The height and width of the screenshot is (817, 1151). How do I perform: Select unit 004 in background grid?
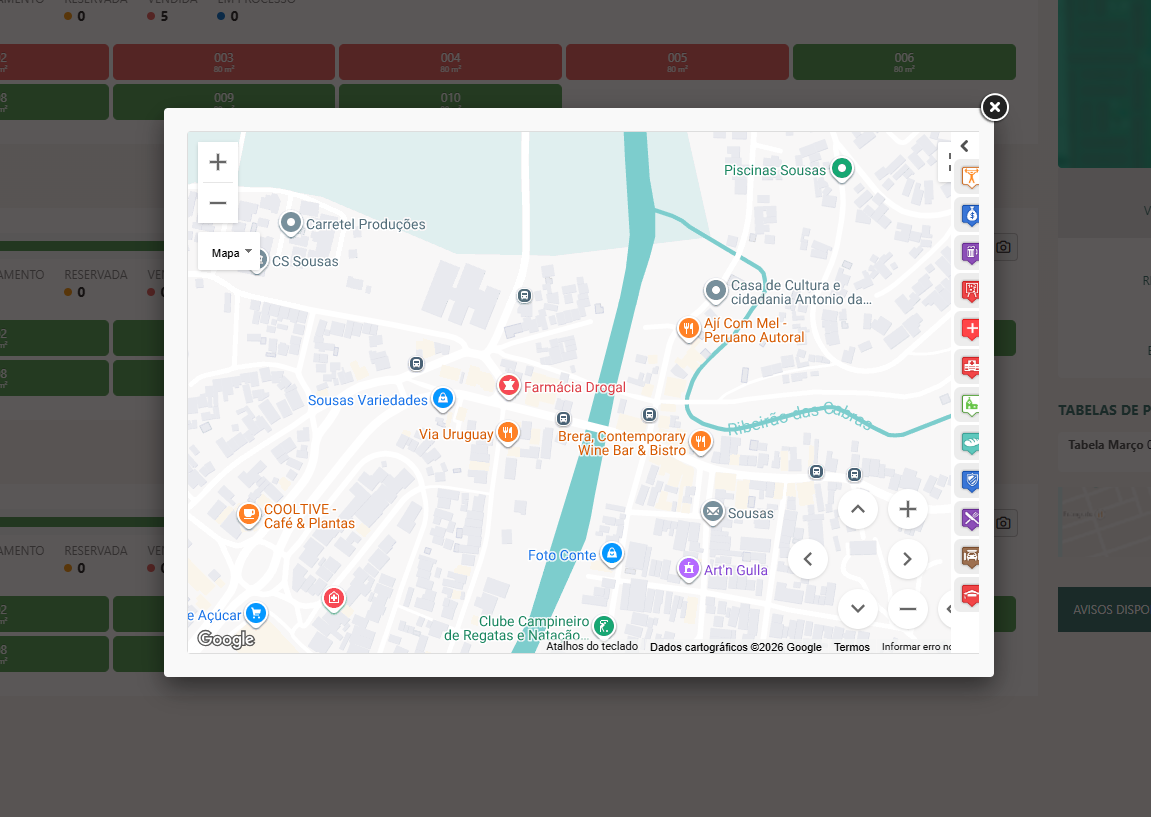[450, 62]
